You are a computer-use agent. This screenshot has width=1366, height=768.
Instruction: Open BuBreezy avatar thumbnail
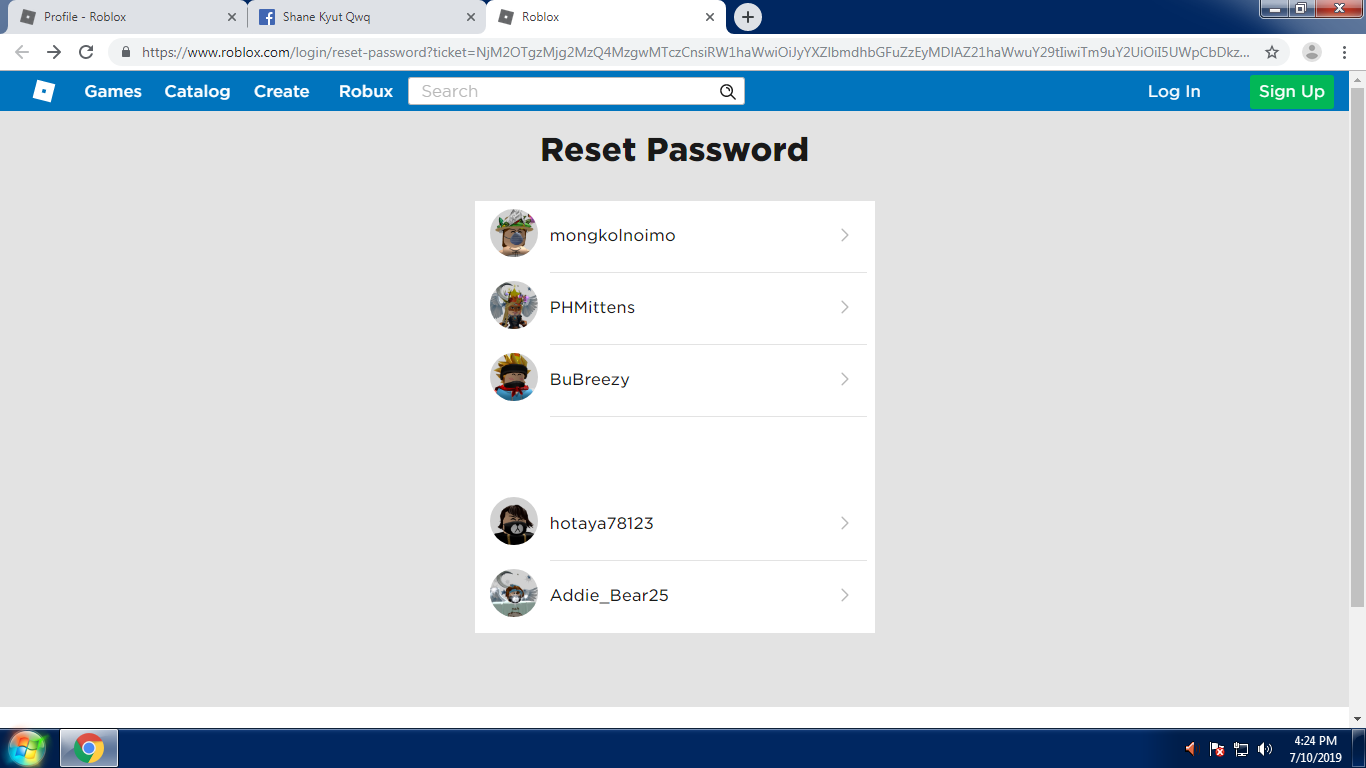[514, 378]
